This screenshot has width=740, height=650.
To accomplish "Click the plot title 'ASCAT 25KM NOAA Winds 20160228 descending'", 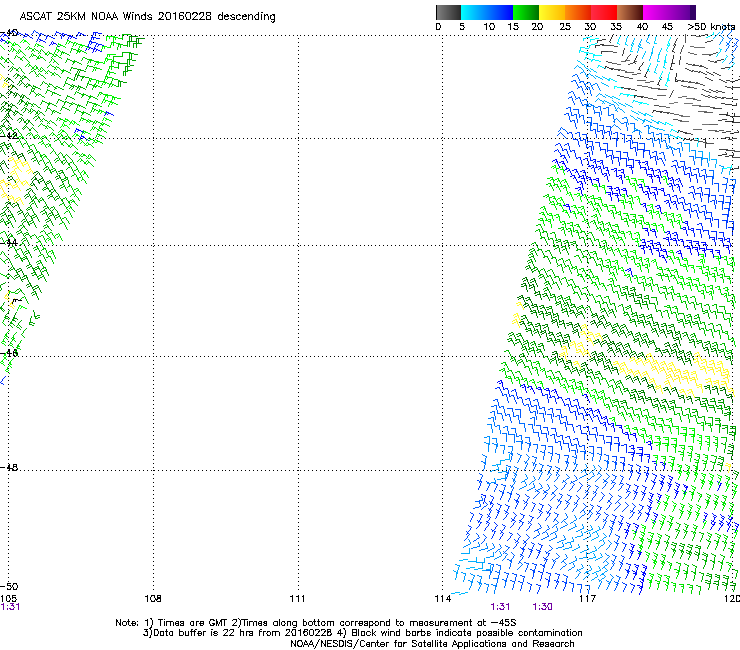I will [x=147, y=17].
